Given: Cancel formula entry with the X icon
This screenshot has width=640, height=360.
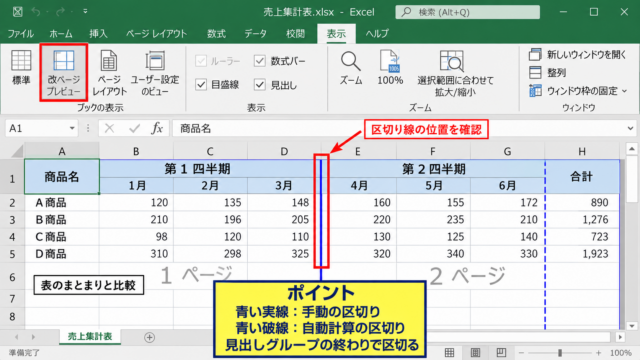Looking at the screenshot, I should pos(109,129).
